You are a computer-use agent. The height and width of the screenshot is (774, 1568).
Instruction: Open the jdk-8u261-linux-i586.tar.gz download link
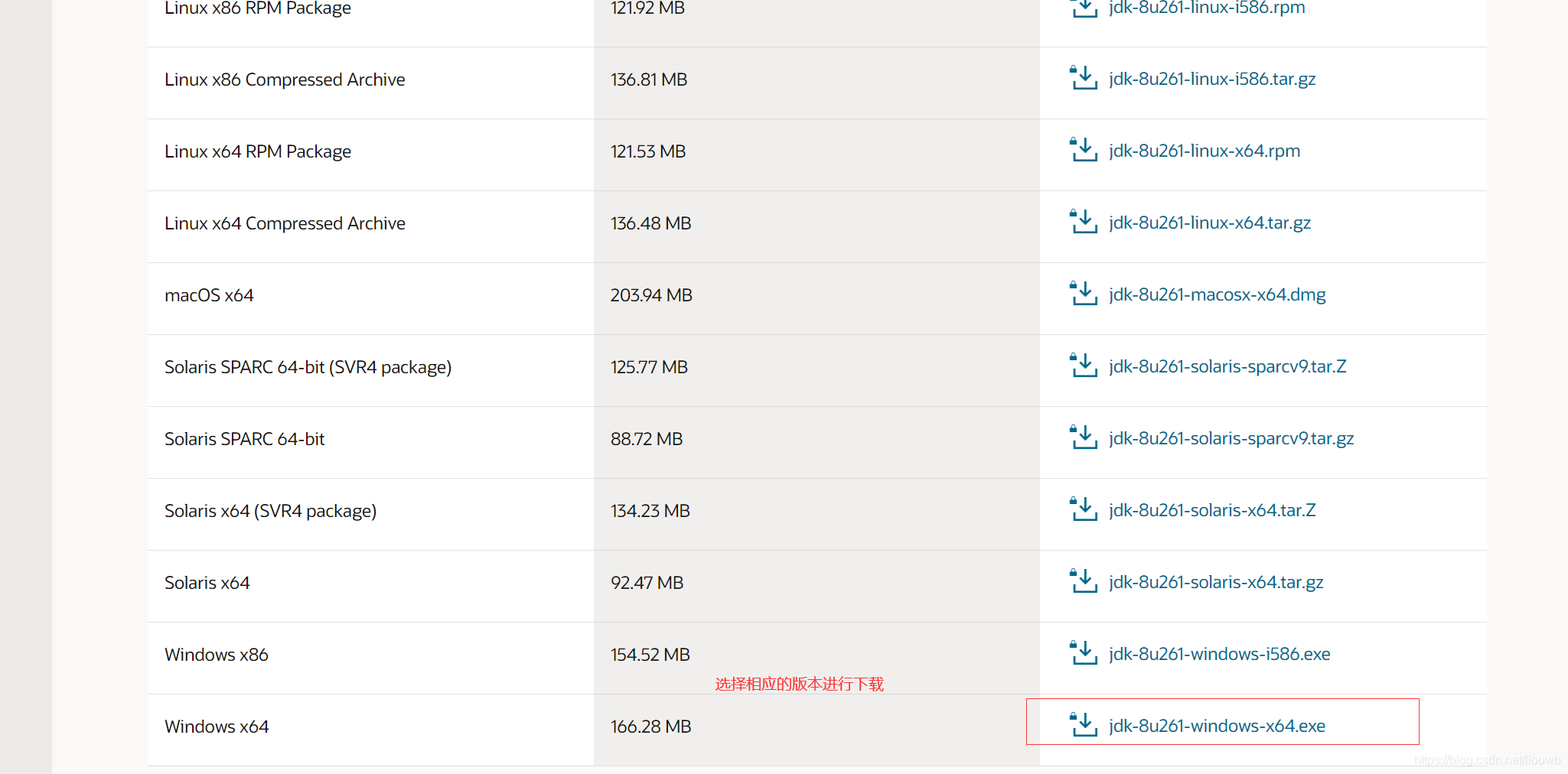1212,80
